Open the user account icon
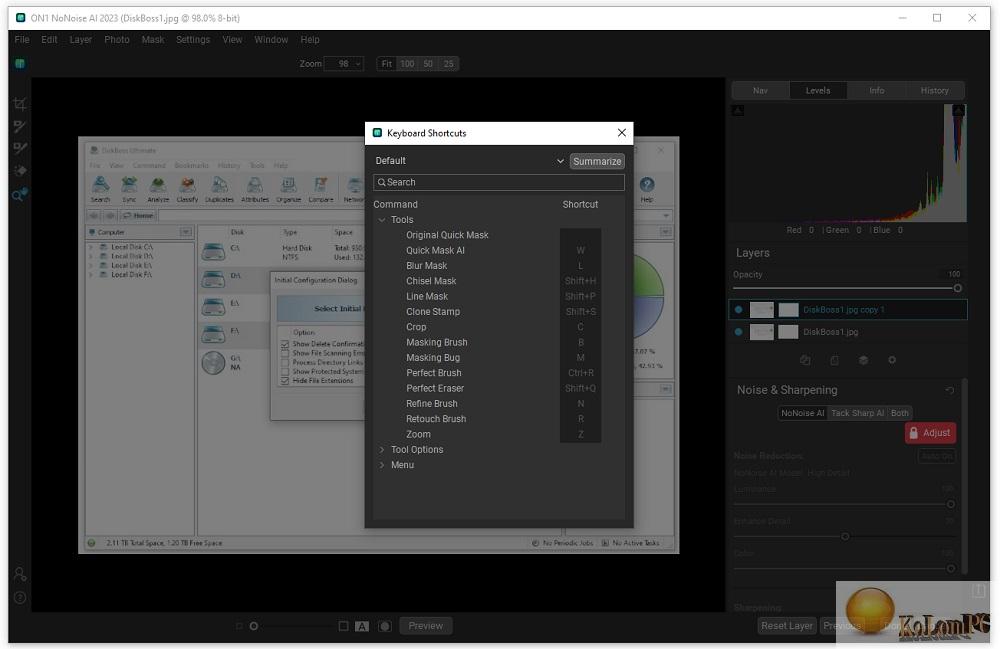The image size is (1000, 649). (x=20, y=574)
